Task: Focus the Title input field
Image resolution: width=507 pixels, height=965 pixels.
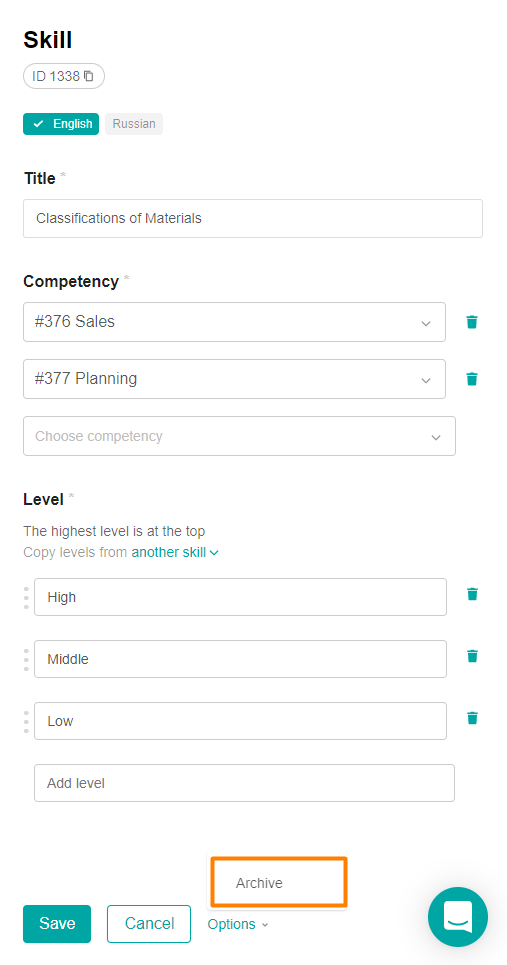Action: point(253,218)
